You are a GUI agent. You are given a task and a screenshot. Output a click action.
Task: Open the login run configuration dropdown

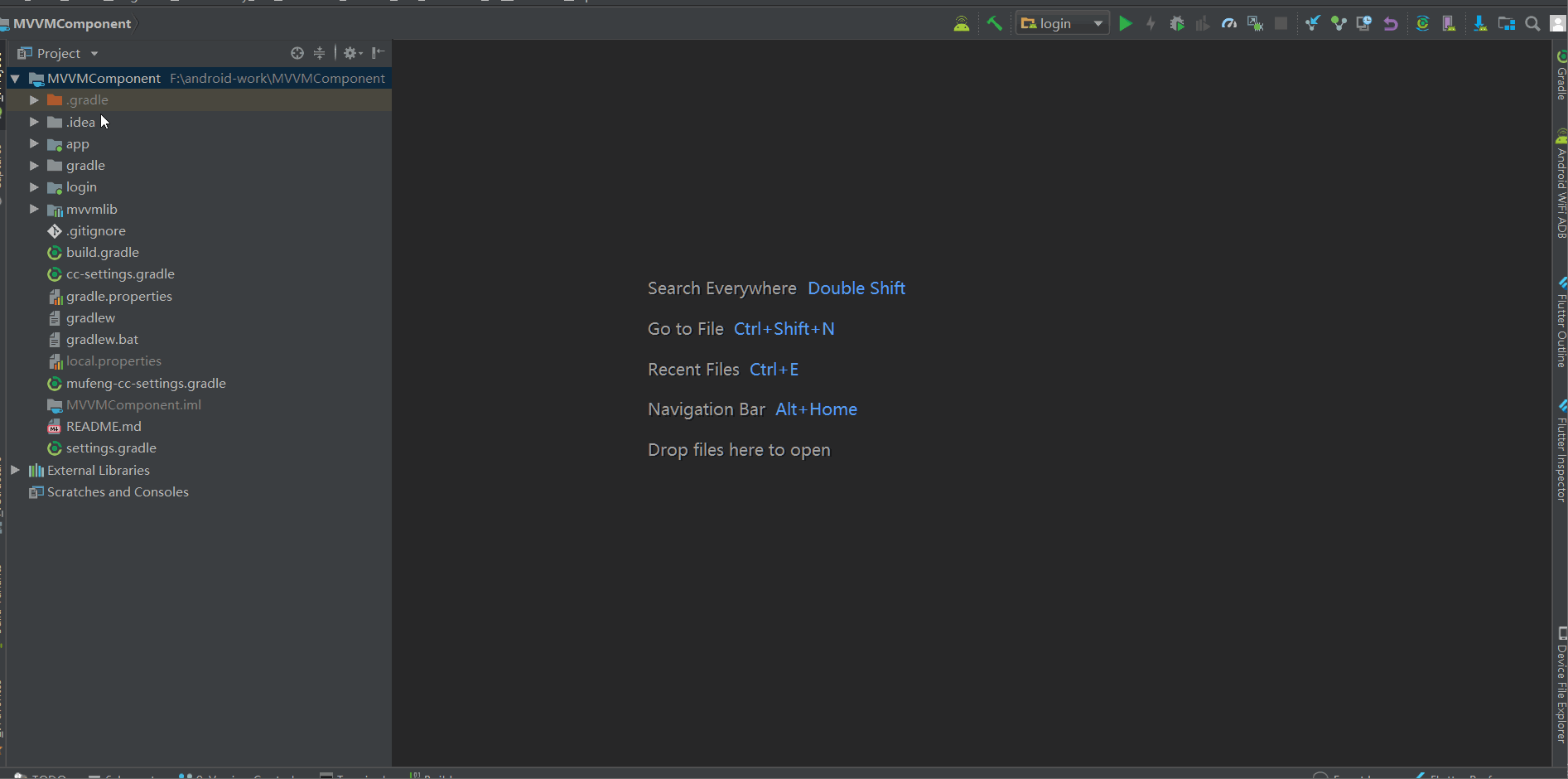1063,24
